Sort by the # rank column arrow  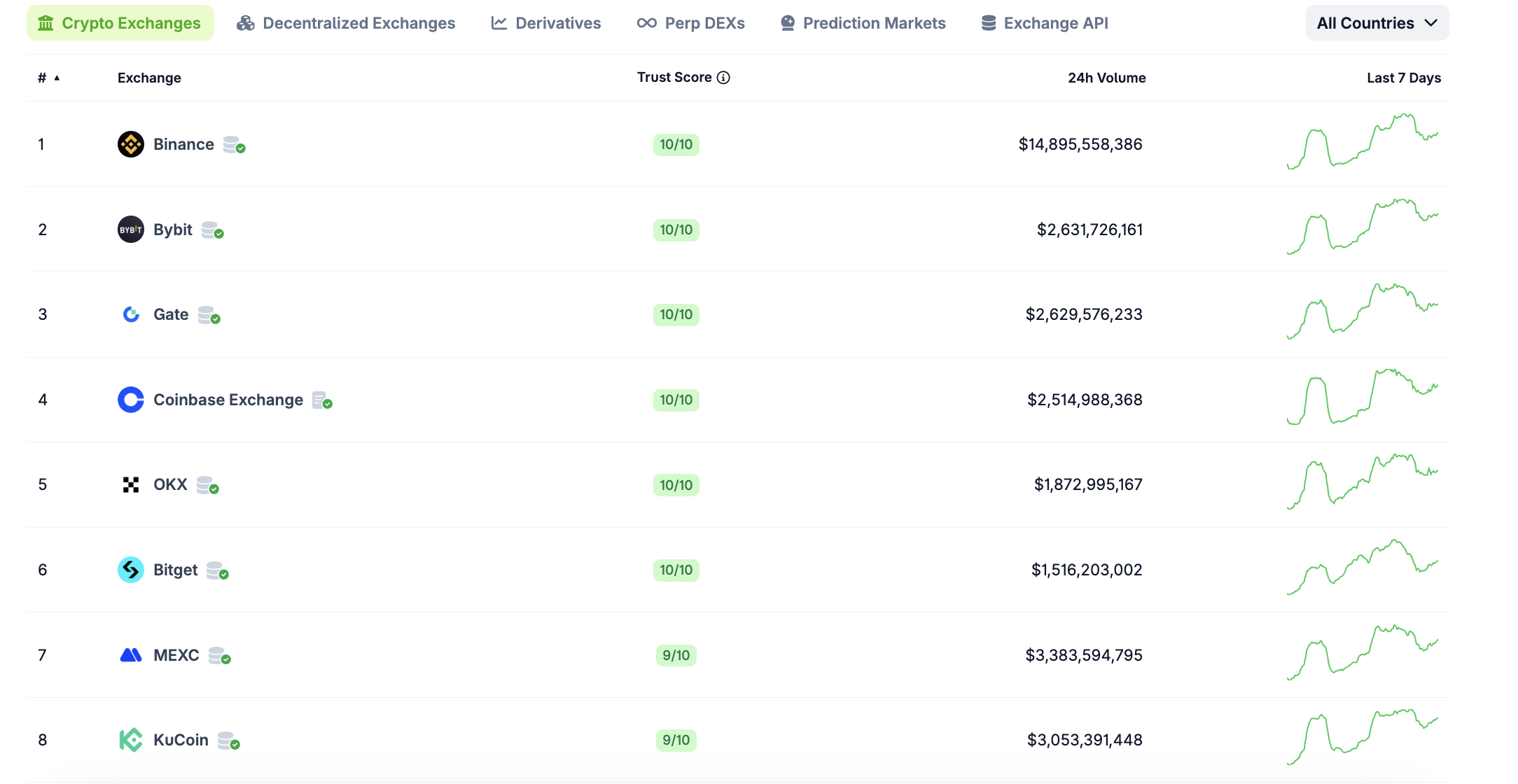click(x=57, y=78)
